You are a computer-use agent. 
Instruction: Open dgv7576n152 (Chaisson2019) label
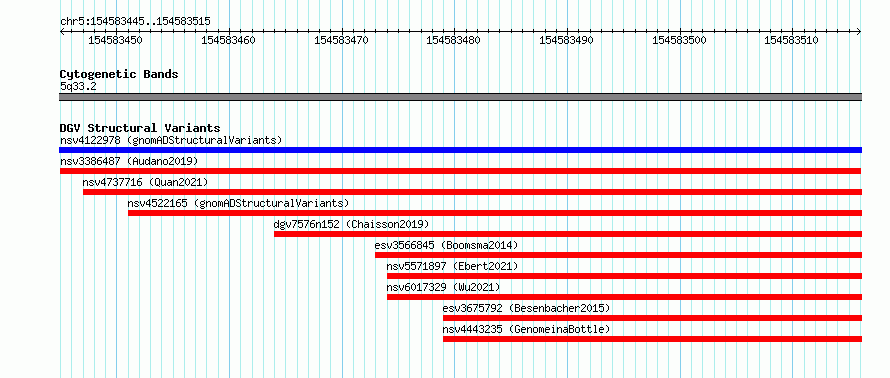(352, 224)
